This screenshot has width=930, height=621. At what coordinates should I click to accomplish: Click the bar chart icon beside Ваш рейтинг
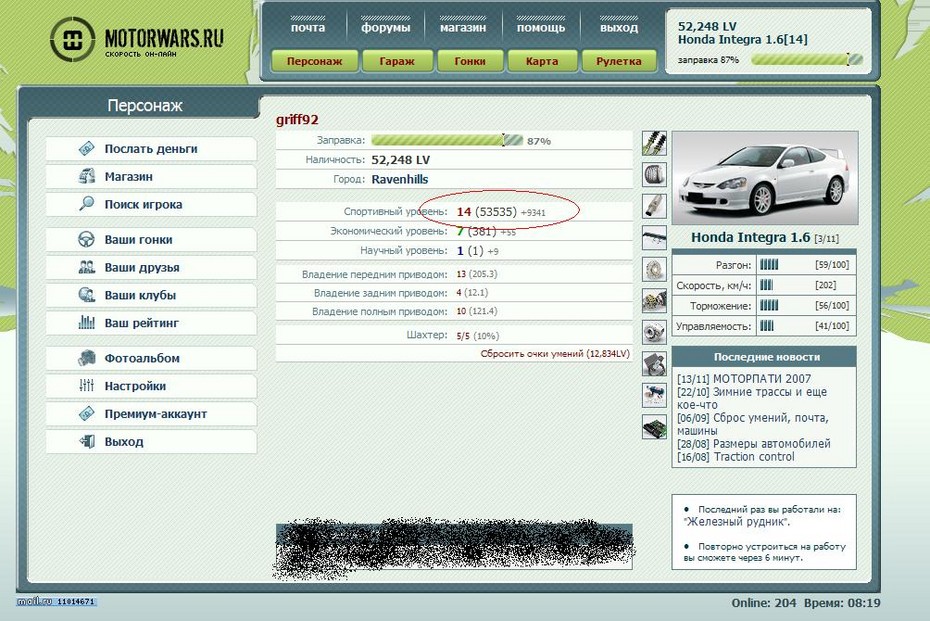coord(87,323)
